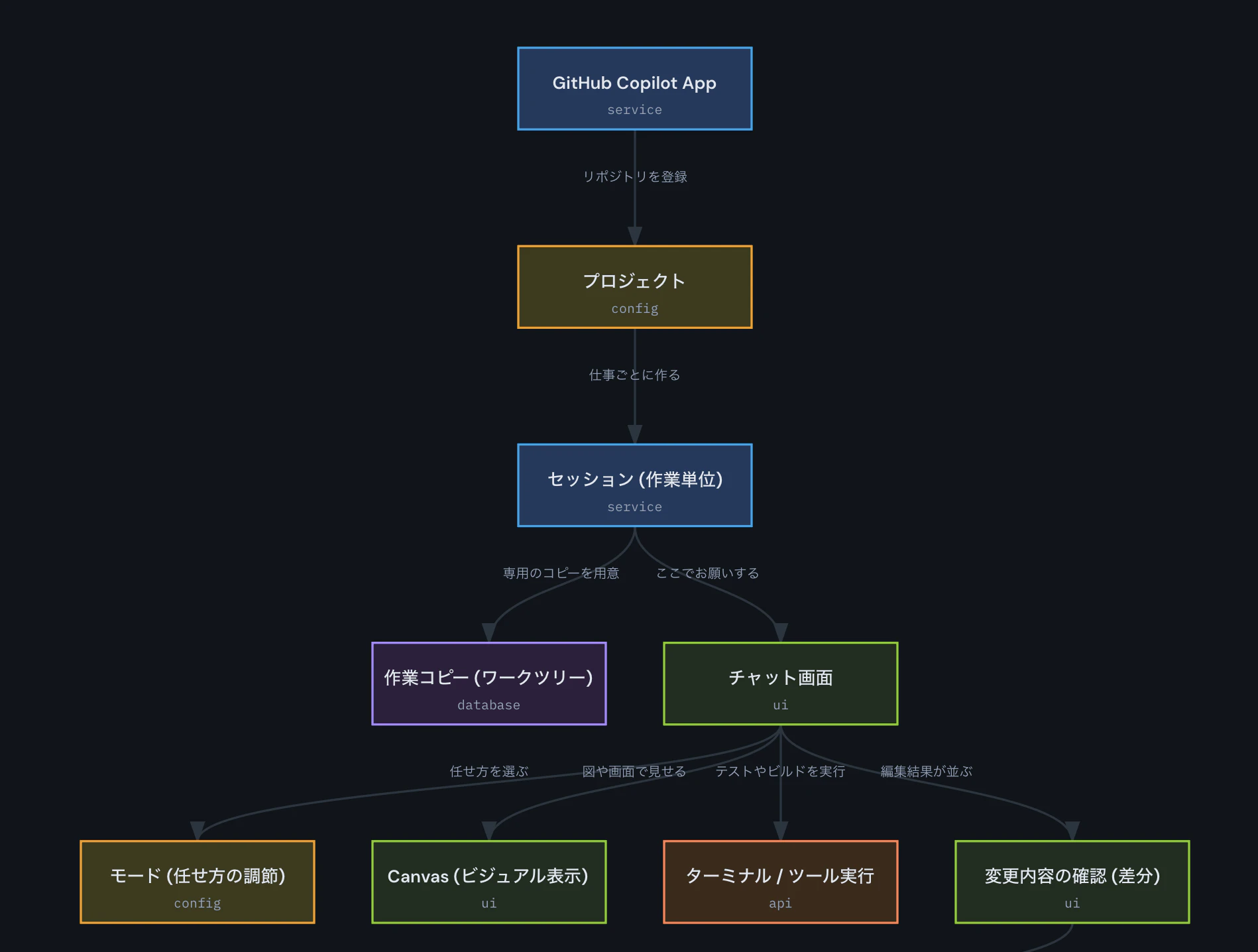Select the Canvas (ビジュアル表示) node
1258x952 pixels.
489,882
